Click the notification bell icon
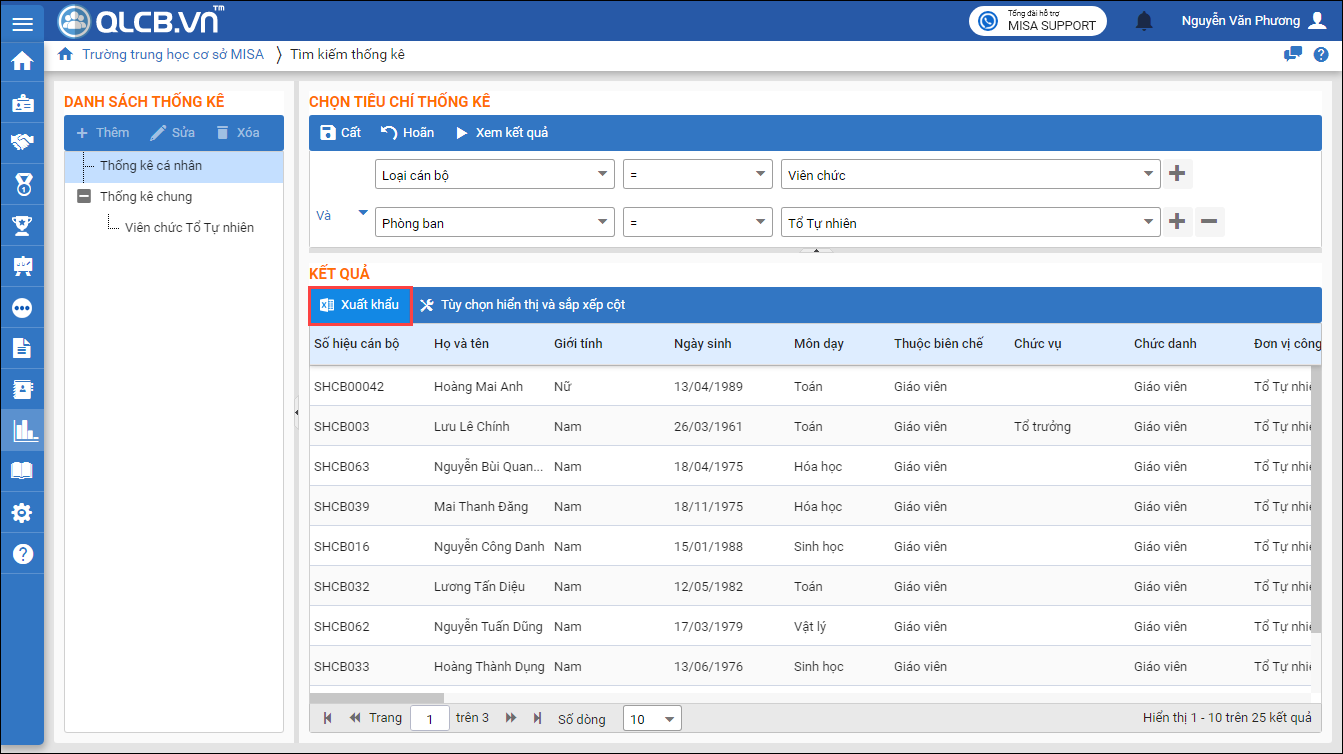The image size is (1343, 754). [1144, 21]
